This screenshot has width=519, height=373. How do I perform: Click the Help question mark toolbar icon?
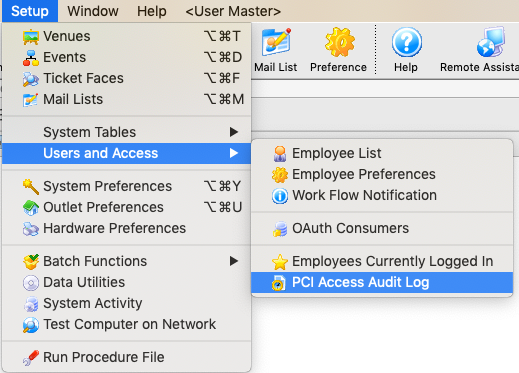(406, 43)
